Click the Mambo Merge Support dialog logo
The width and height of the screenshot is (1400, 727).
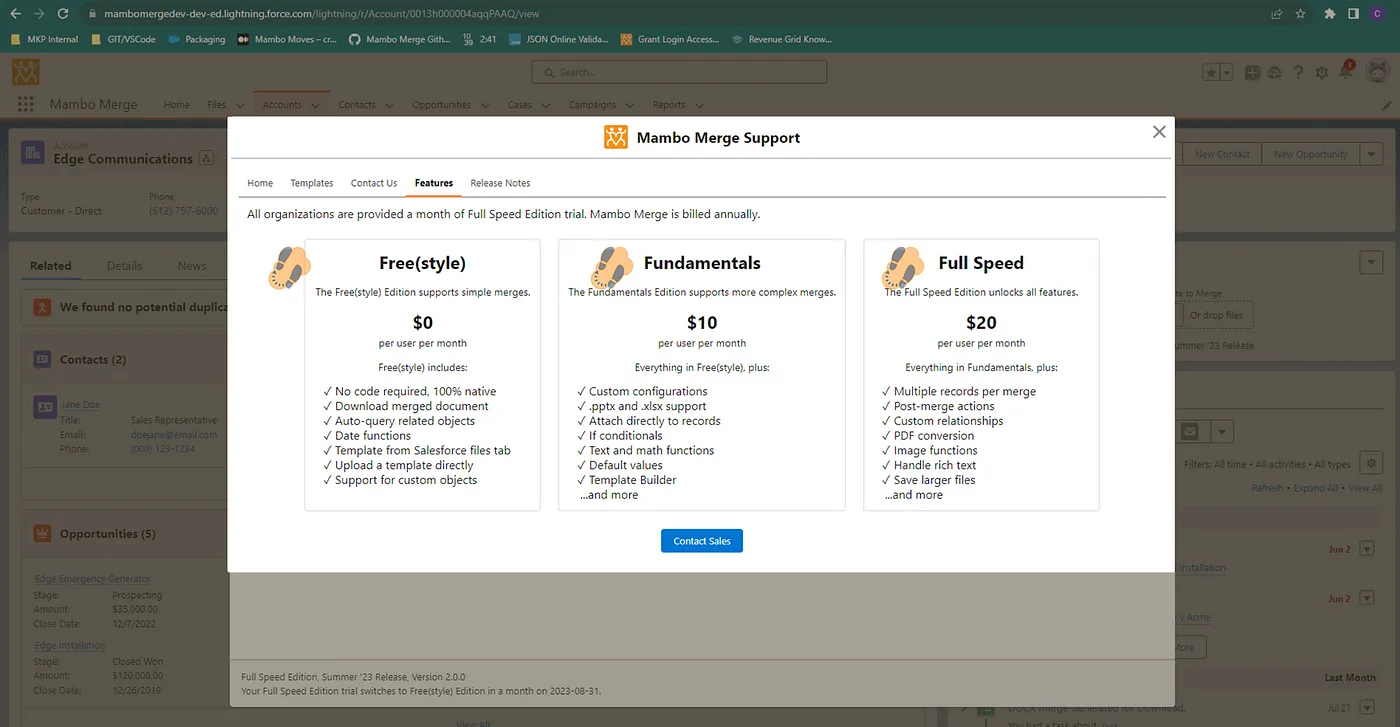[616, 137]
